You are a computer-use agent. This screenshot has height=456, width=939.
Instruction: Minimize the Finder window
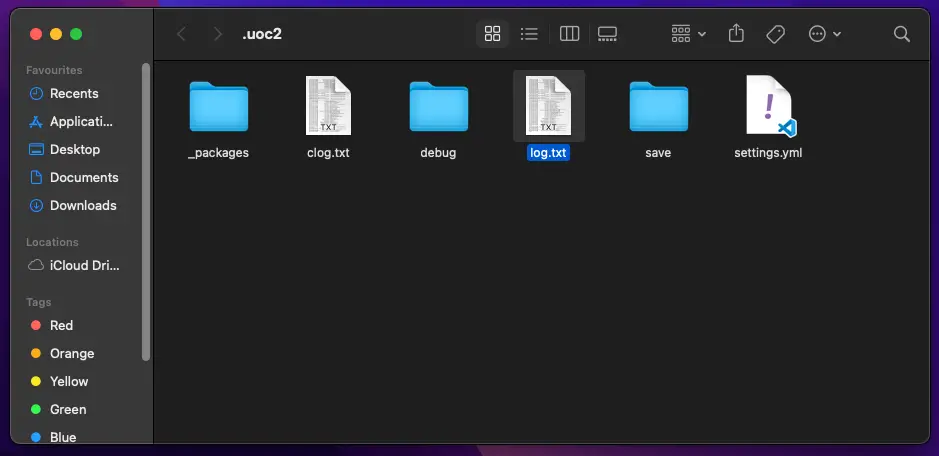[x=56, y=34]
